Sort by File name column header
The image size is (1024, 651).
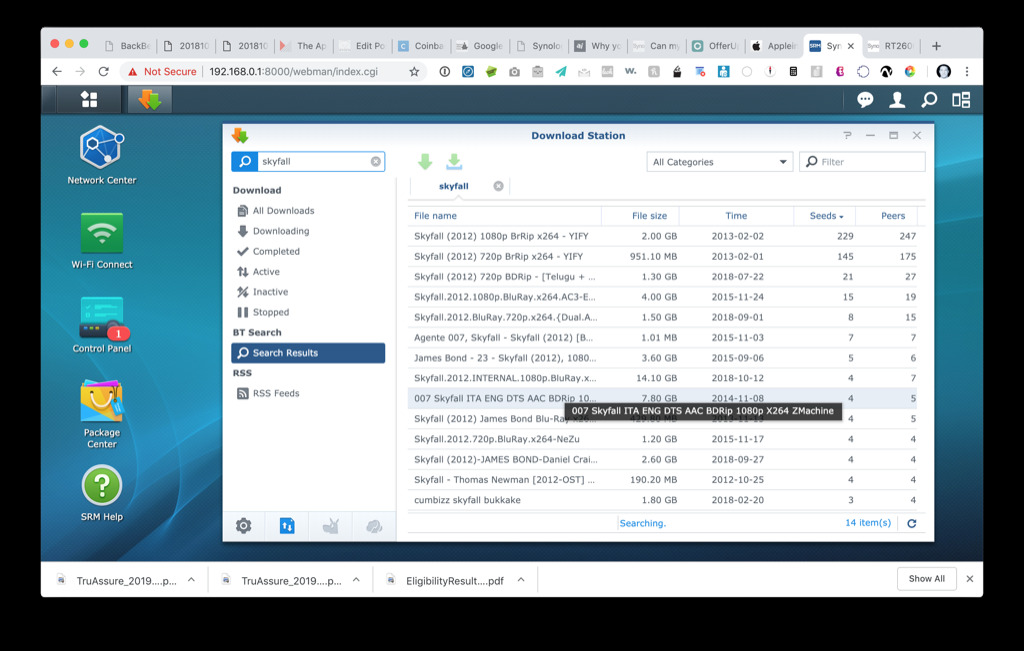point(504,215)
